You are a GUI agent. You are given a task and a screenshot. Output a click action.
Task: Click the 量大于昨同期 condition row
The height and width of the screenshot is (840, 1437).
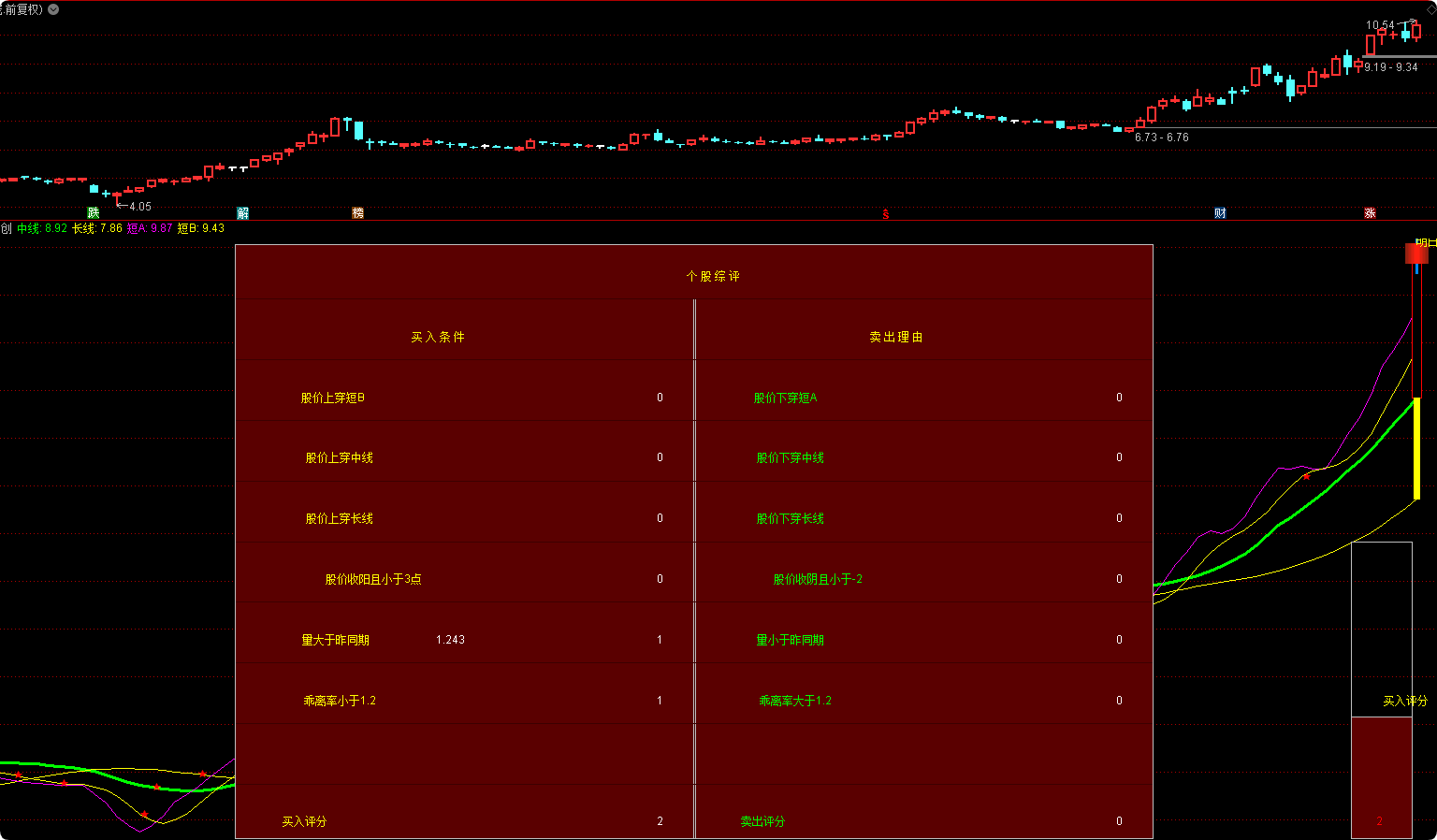coord(335,640)
